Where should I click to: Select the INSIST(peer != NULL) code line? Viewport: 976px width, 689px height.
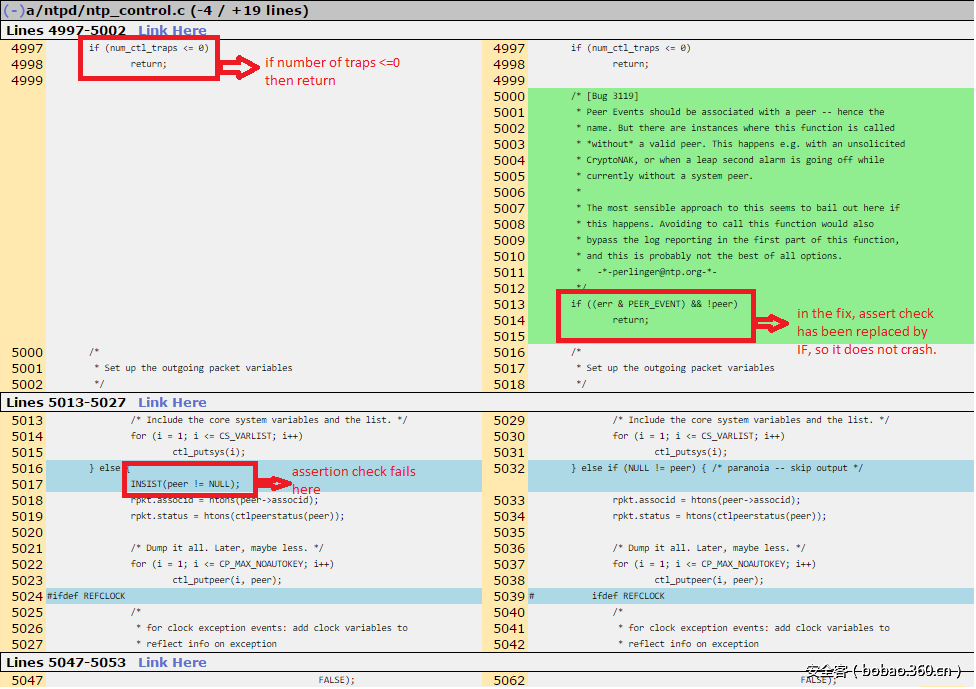pos(185,484)
